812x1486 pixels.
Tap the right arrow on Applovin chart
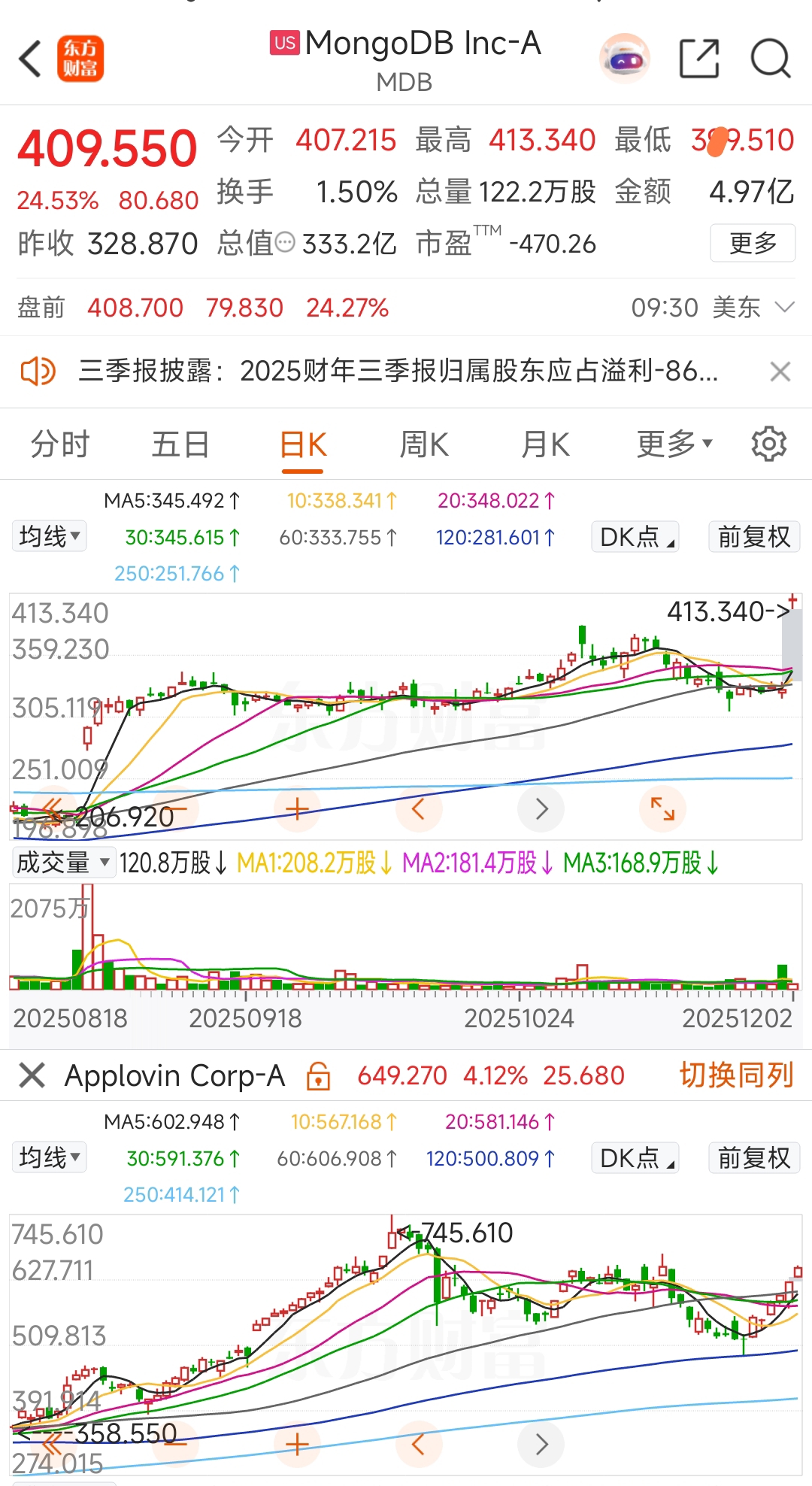pyautogui.click(x=541, y=1444)
